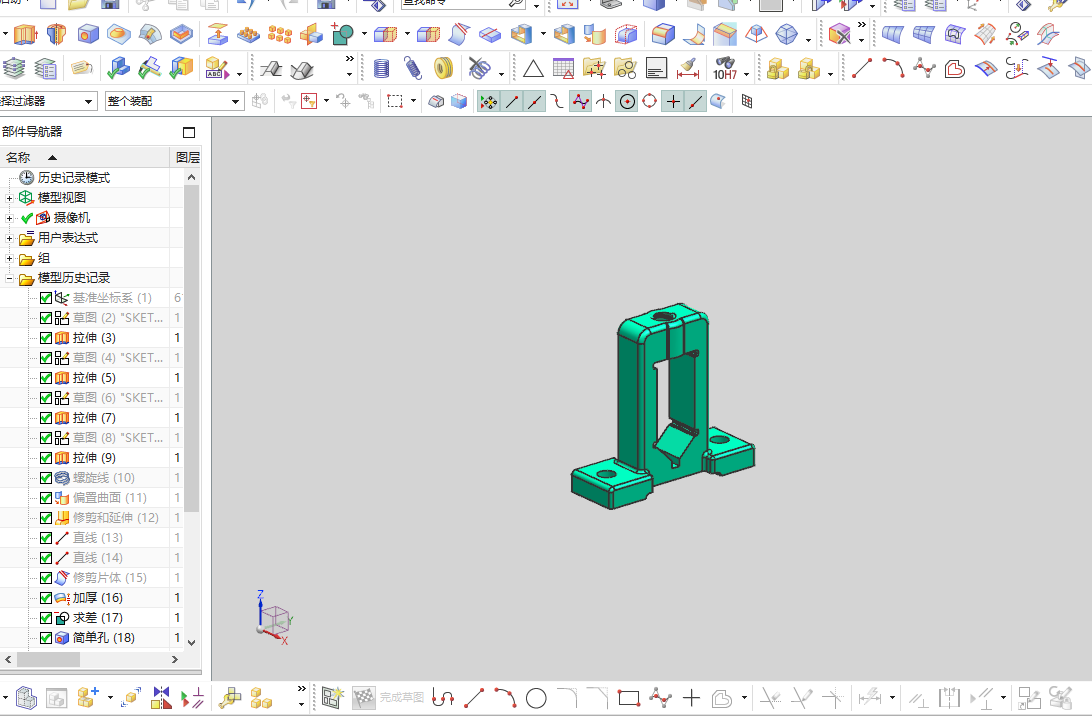
Task: Click the yellow coil spring icon
Action: [x=444, y=68]
